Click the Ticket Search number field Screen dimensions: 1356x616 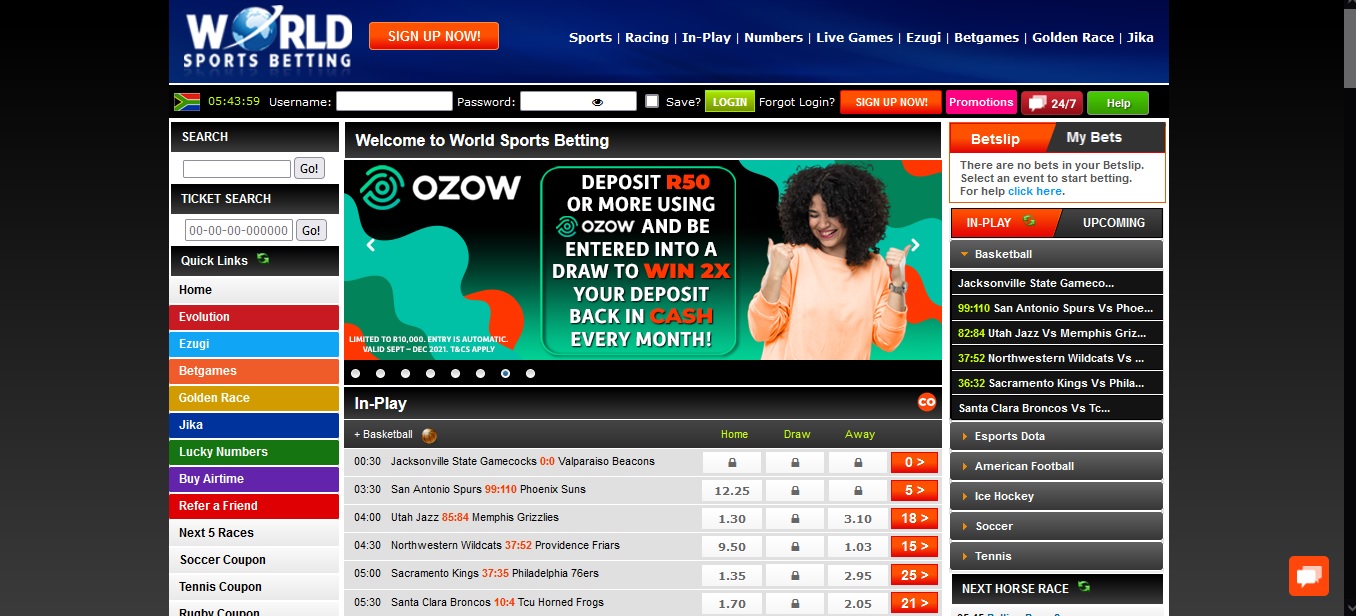pos(239,230)
